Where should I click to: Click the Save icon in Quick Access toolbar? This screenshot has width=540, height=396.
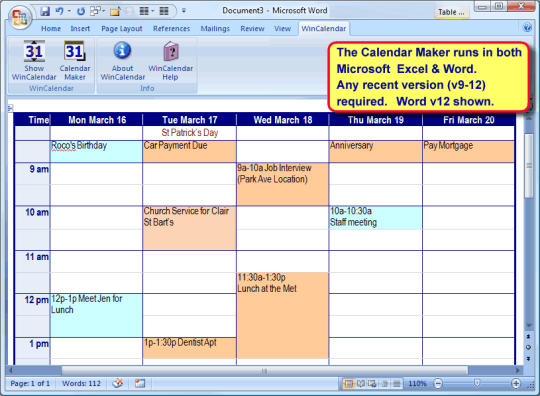coord(45,11)
